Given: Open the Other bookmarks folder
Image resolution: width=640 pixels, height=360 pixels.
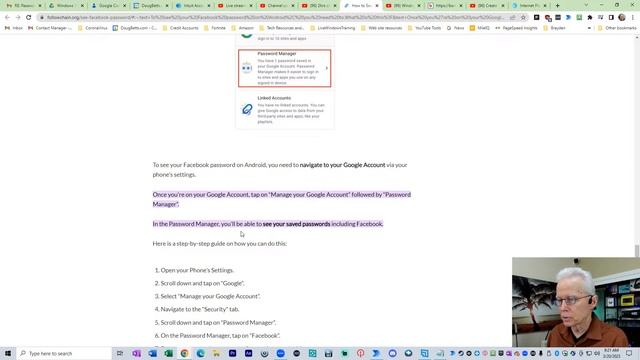Looking at the screenshot, I should pos(617,28).
